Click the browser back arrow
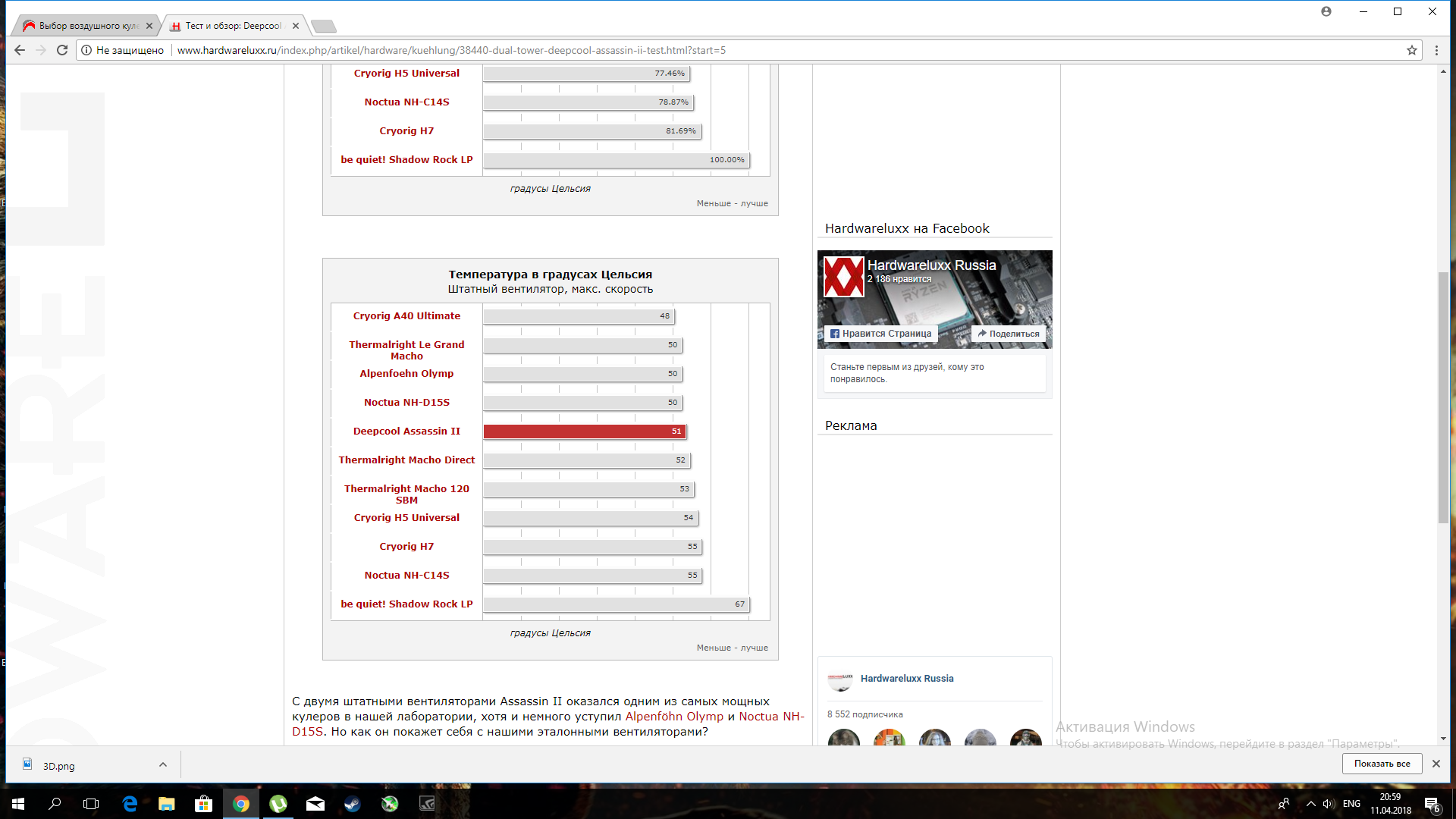This screenshot has width=1456, height=819. 20,50
